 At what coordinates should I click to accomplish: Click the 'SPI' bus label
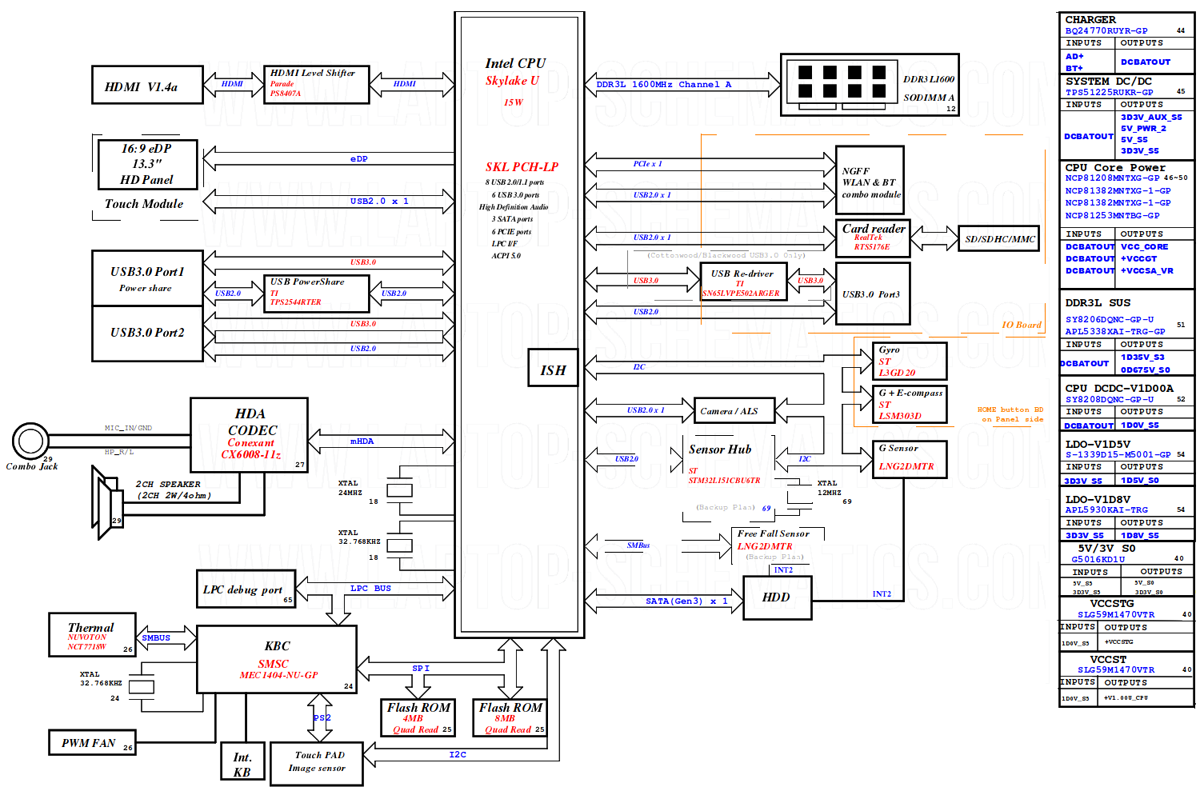tap(420, 667)
